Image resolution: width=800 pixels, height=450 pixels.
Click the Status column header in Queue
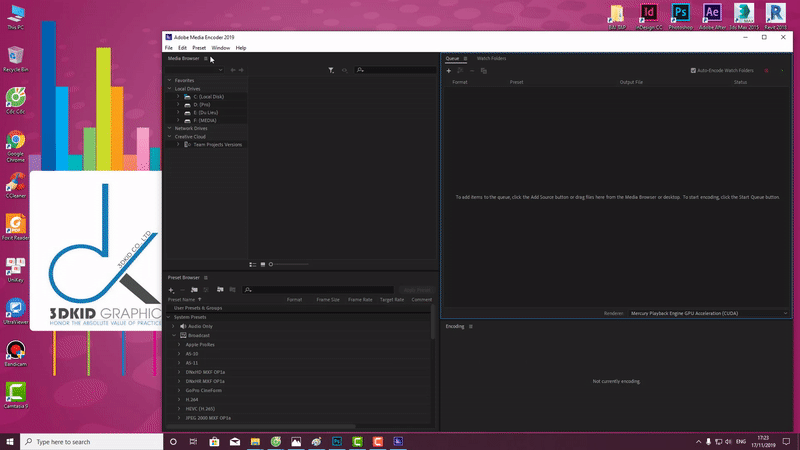pos(740,82)
